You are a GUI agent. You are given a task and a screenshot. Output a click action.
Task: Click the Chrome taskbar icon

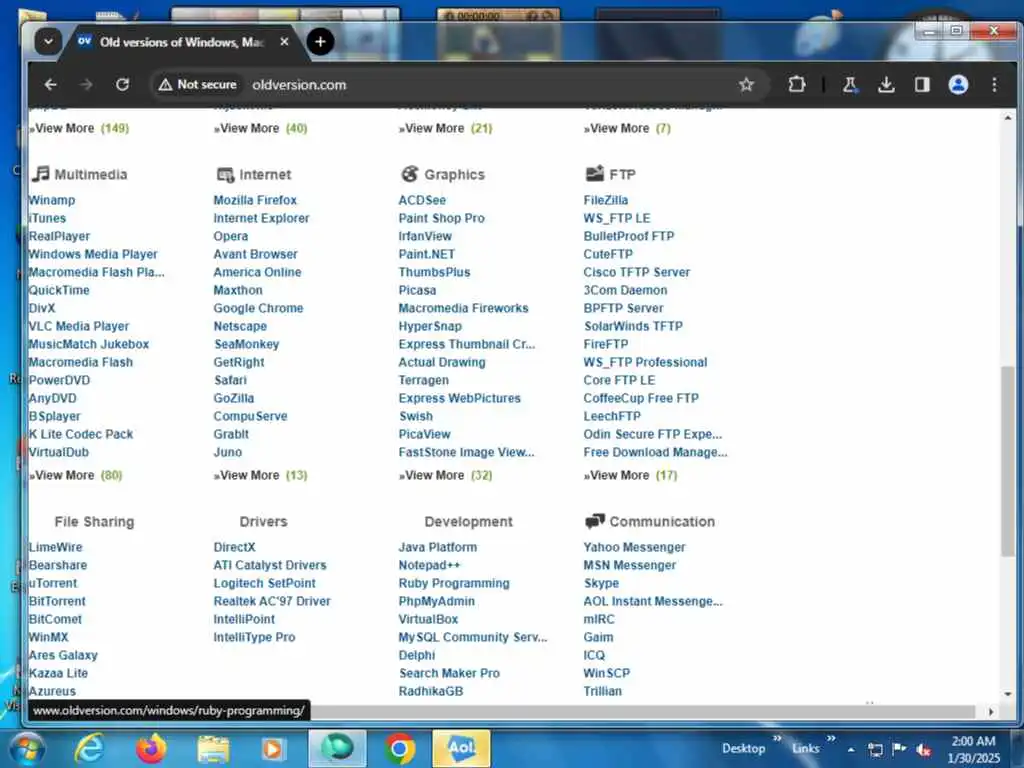point(400,748)
